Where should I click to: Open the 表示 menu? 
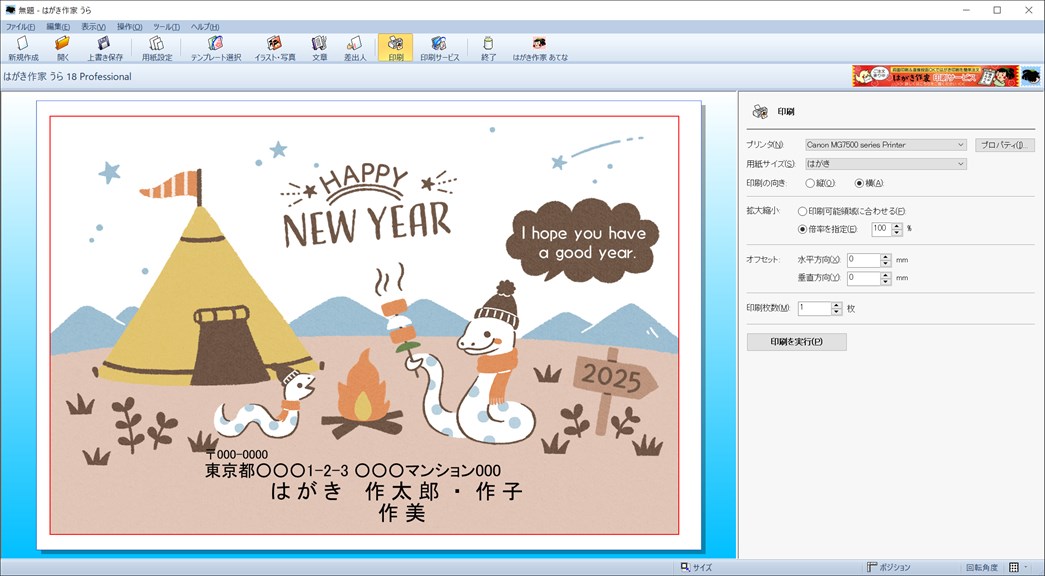tap(93, 27)
